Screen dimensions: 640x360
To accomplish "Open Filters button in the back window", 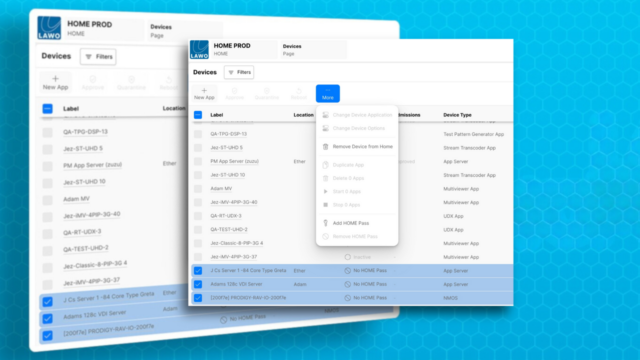I will tap(98, 57).
